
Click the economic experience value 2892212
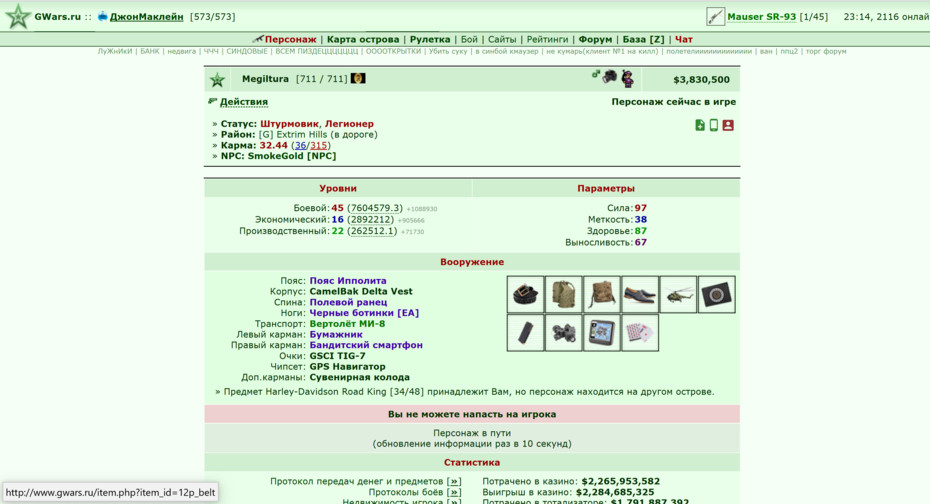pos(371,219)
